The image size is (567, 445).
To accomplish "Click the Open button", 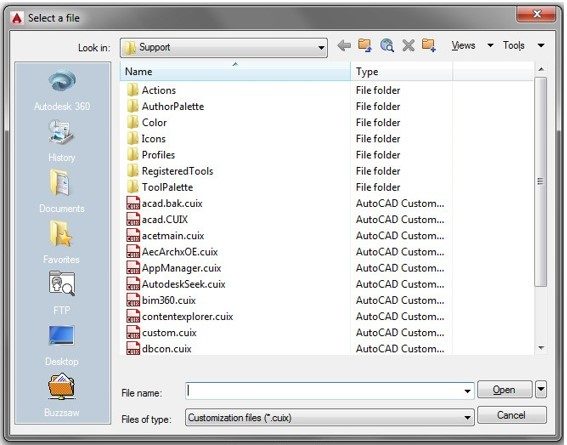I will click(504, 389).
